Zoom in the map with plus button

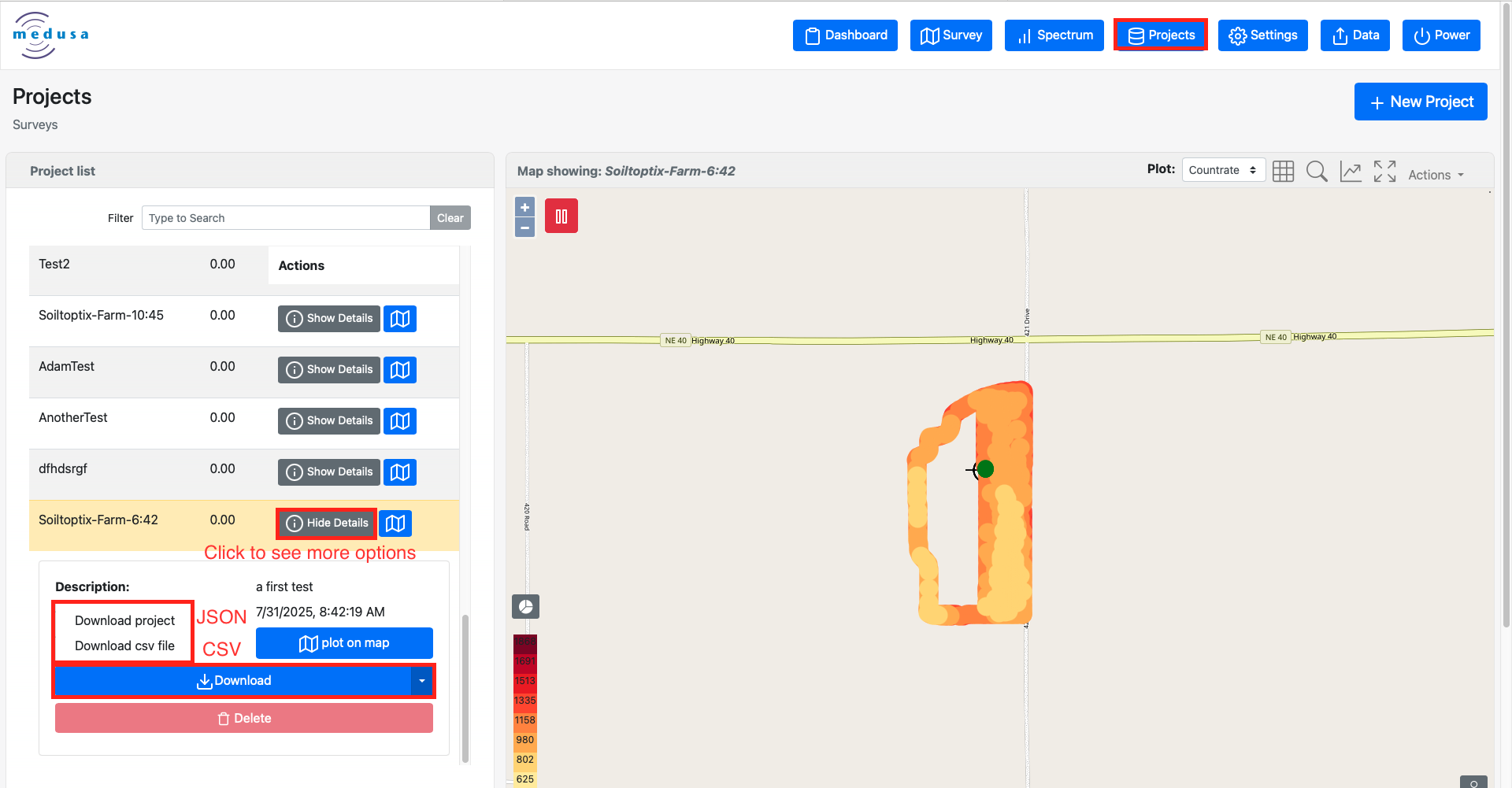click(524, 207)
